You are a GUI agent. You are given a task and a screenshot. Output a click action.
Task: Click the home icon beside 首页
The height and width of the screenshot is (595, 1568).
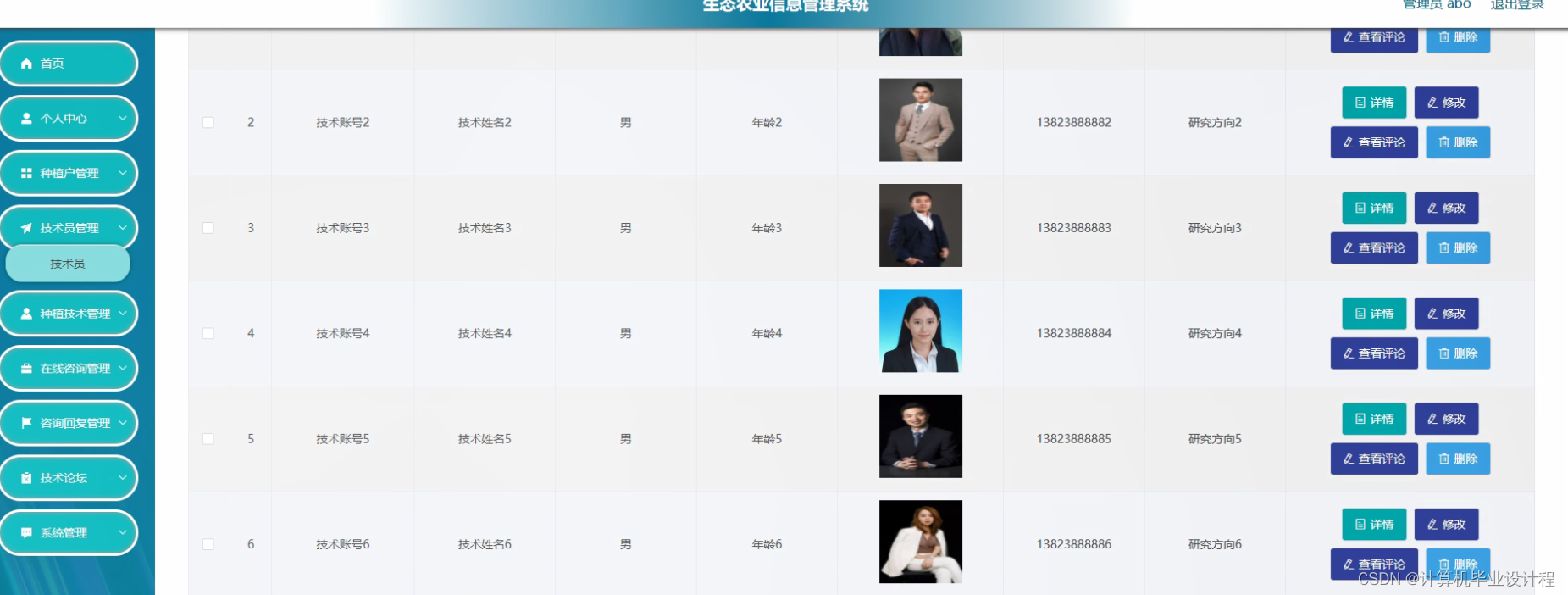coord(26,64)
